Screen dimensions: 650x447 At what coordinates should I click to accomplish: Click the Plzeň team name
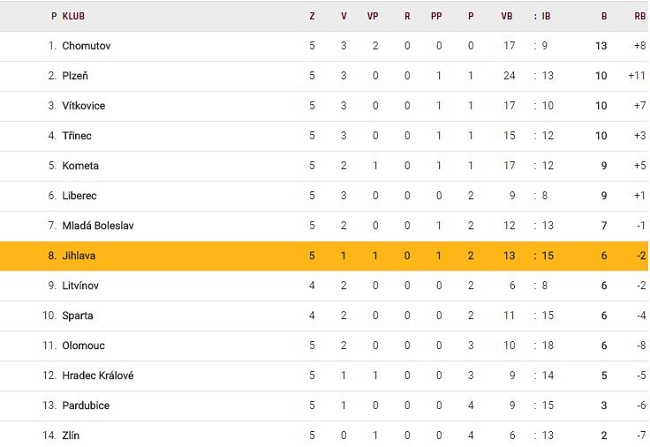78,75
